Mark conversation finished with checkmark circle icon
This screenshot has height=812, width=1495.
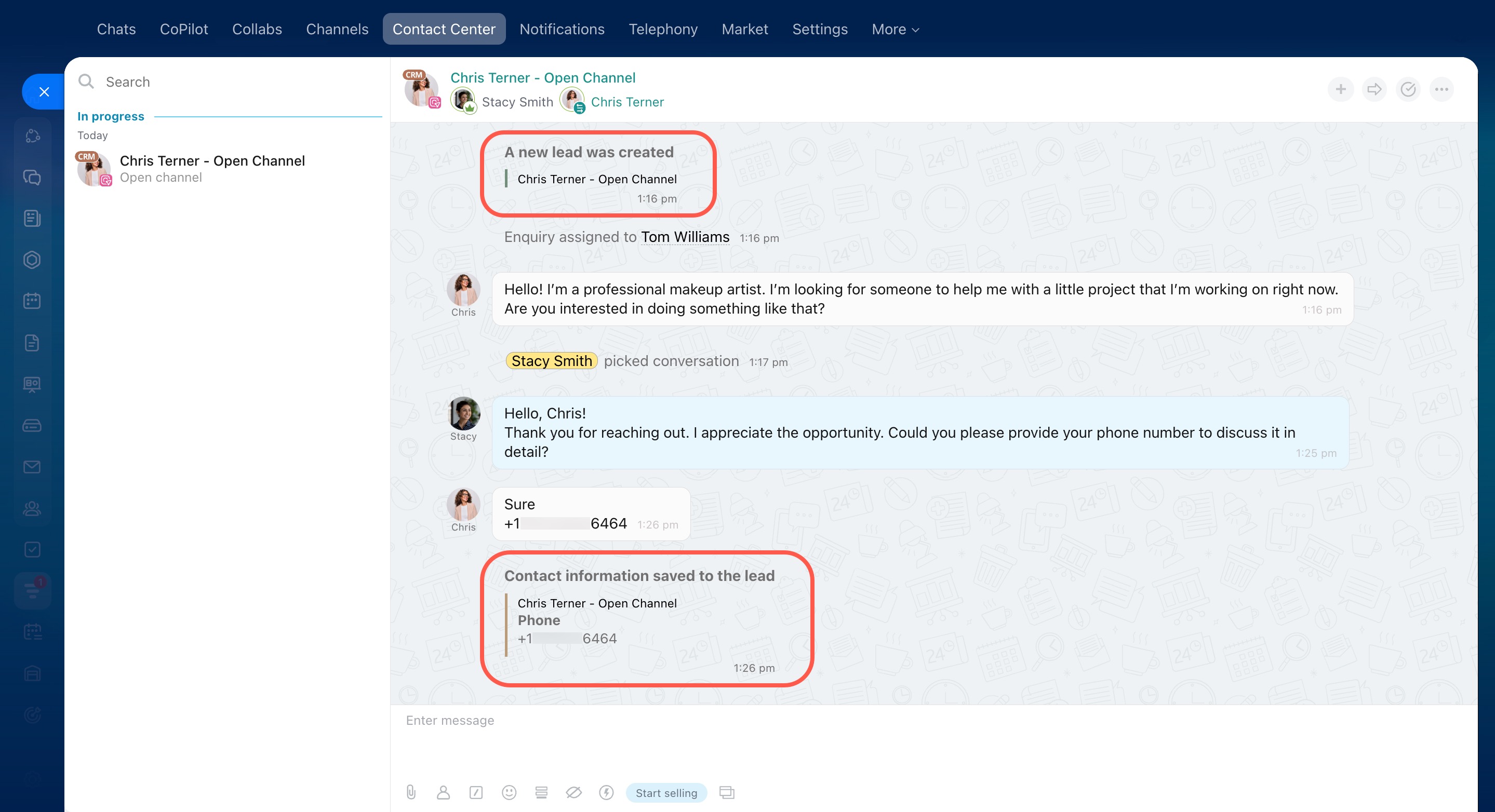point(1408,89)
